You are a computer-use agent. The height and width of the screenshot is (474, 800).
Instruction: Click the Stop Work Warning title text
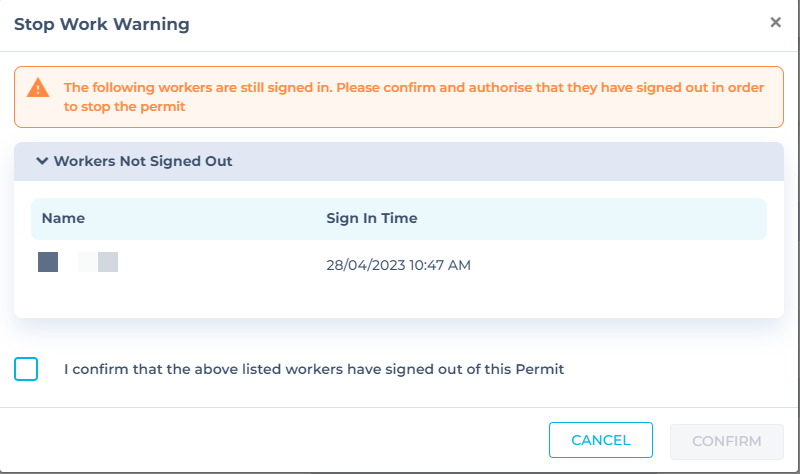tap(102, 23)
